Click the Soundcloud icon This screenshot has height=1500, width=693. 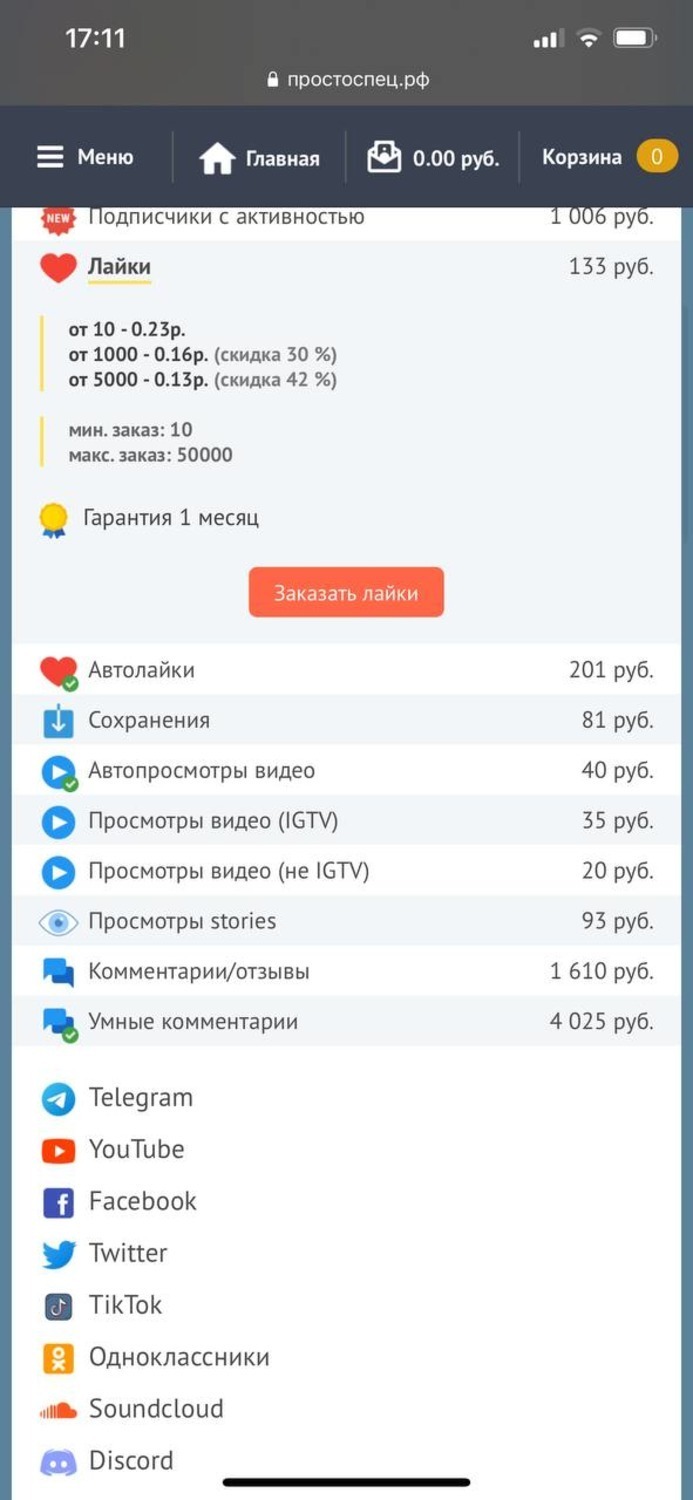point(59,1410)
